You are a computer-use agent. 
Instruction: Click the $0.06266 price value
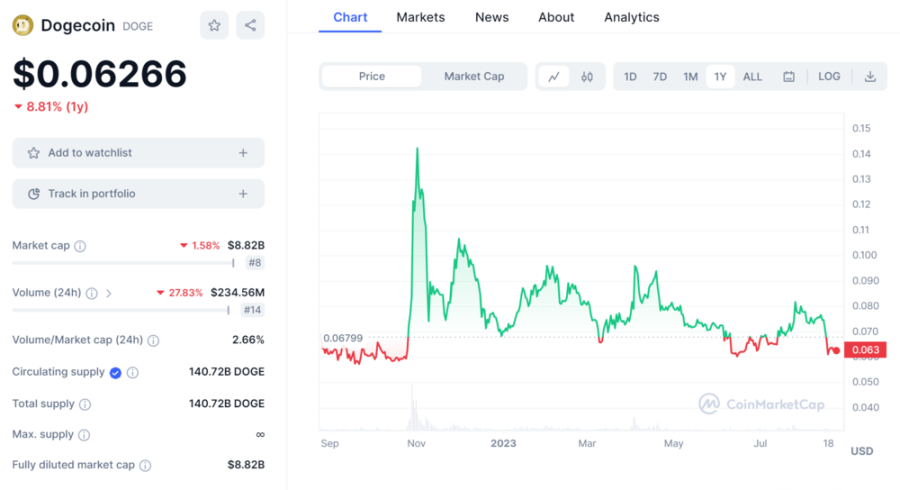pyautogui.click(x=100, y=73)
